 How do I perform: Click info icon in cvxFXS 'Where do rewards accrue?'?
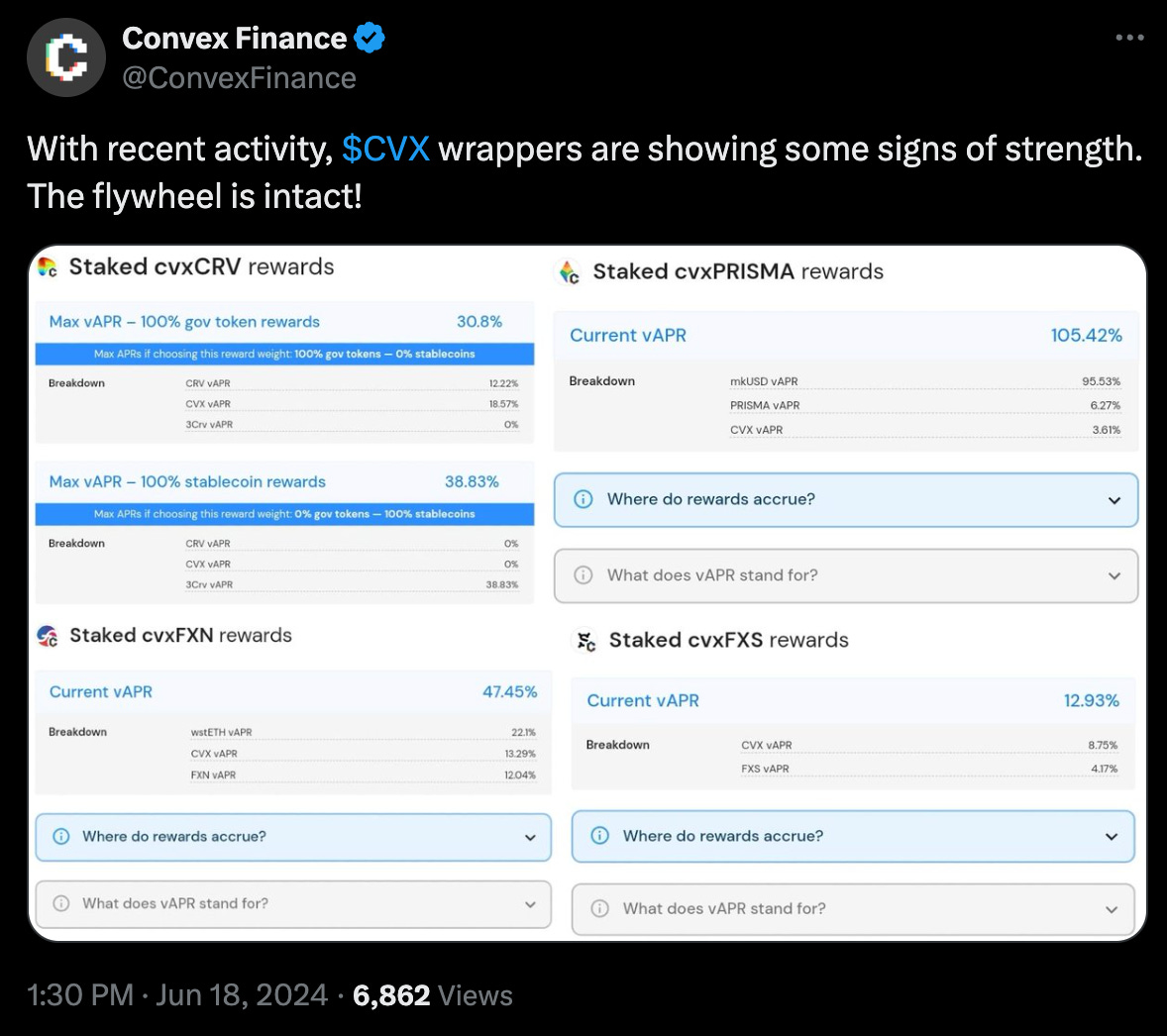(x=600, y=836)
